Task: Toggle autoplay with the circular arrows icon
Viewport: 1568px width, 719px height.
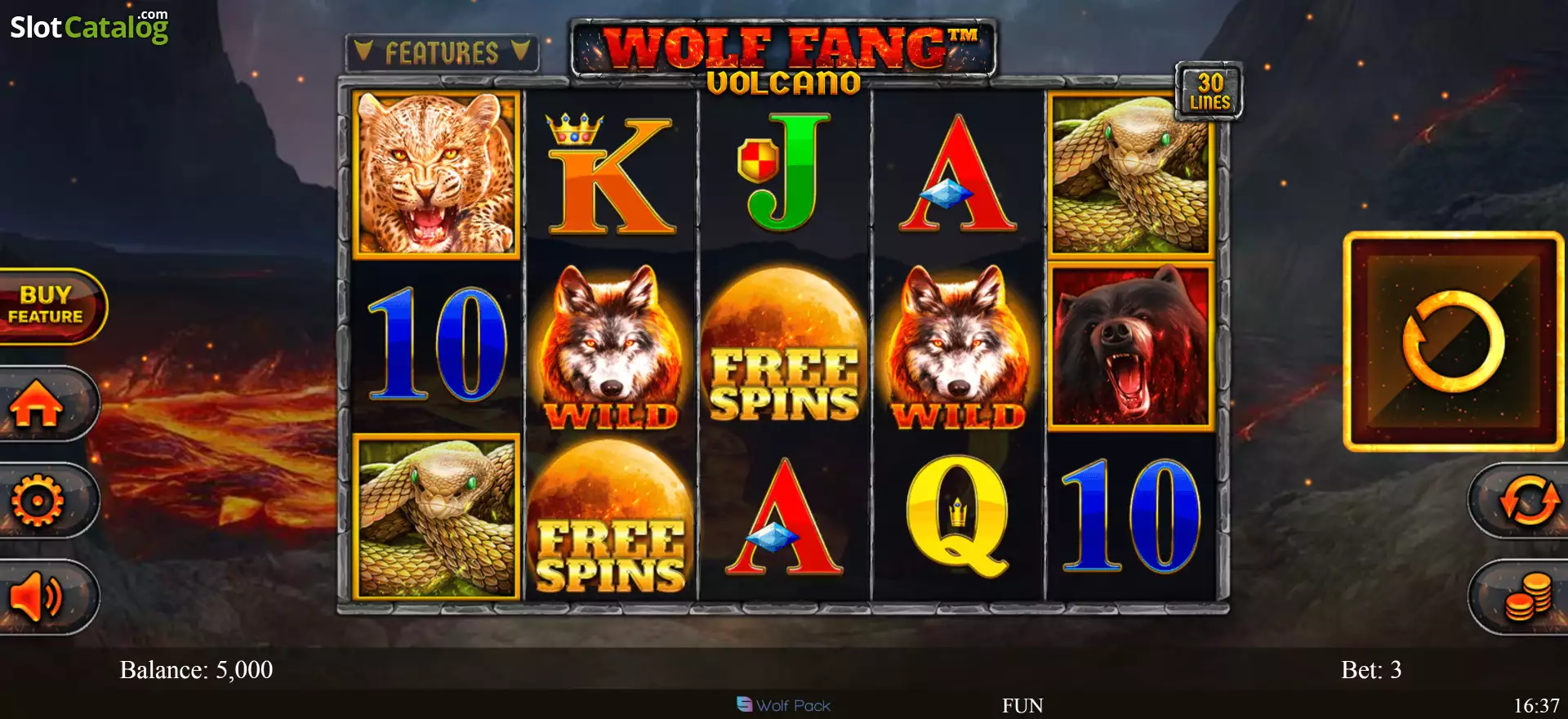Action: (x=1526, y=500)
